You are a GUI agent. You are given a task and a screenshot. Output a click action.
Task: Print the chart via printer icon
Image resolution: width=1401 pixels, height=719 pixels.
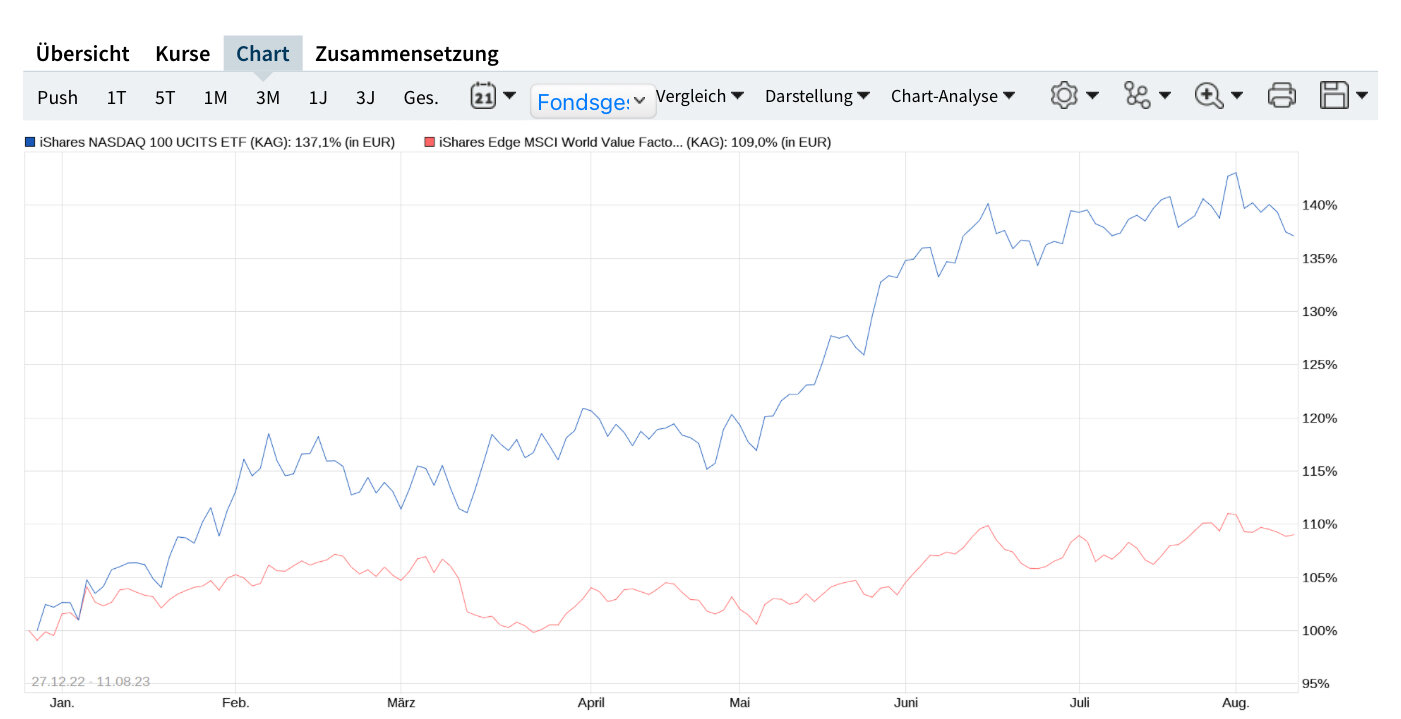(1281, 96)
